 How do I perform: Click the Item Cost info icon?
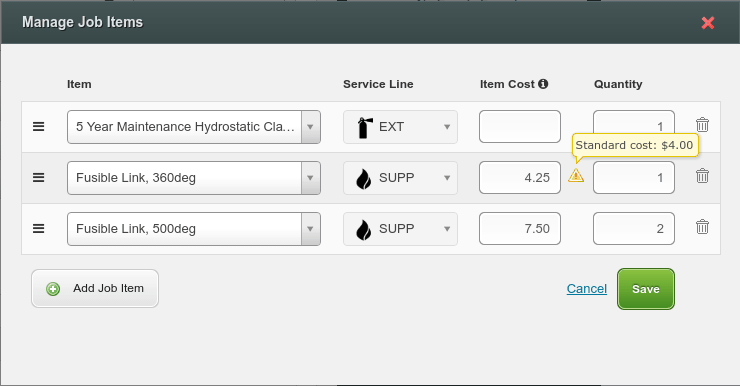point(543,84)
